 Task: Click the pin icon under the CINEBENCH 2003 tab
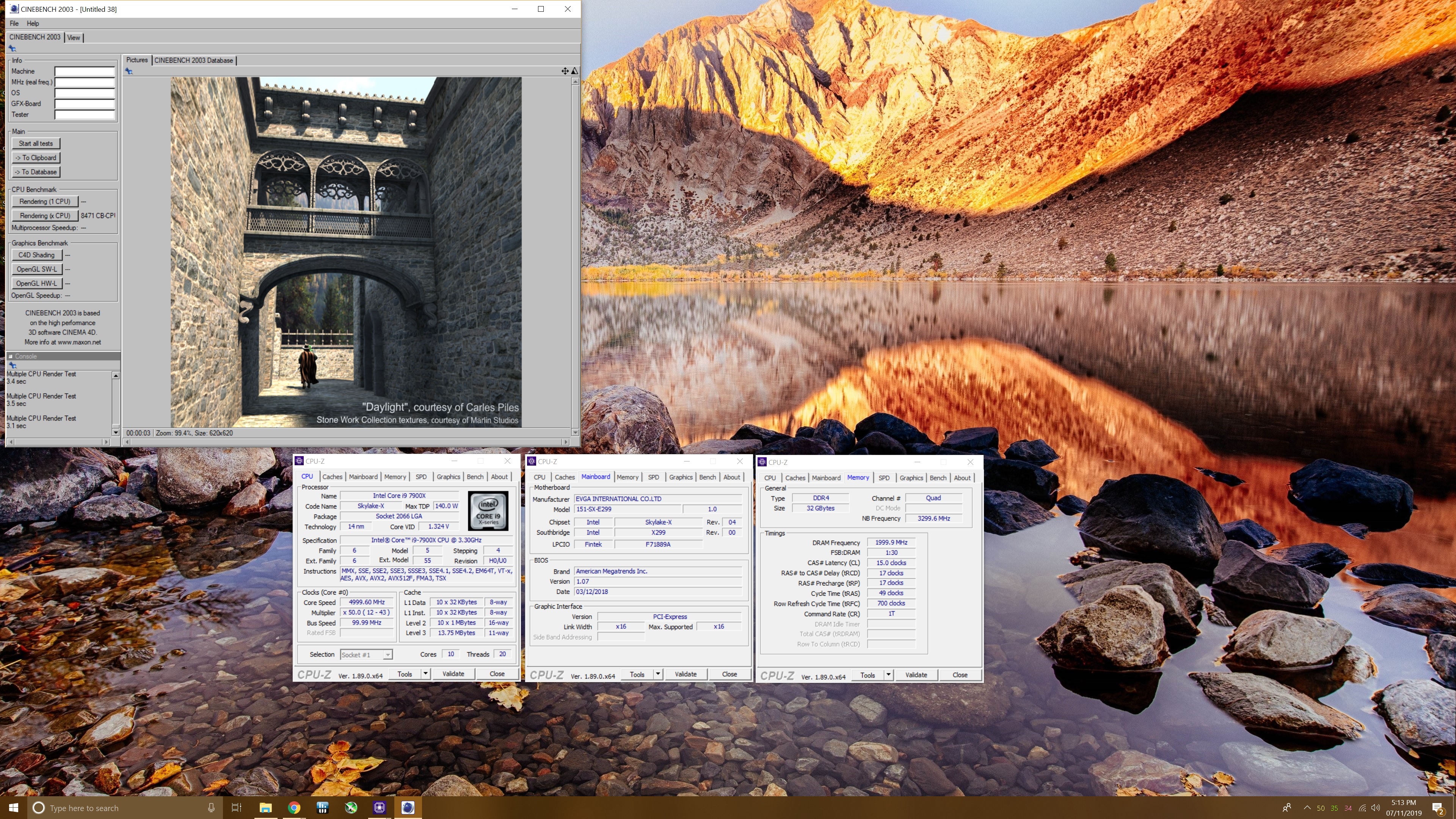coord(13,49)
